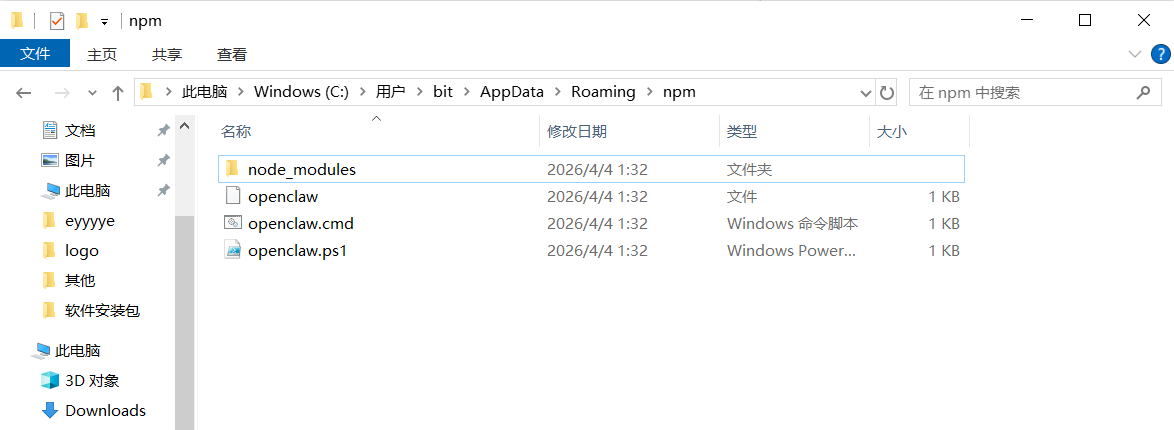Expand the recent locations dropdown arrow
The height and width of the screenshot is (430, 1174).
92,93
